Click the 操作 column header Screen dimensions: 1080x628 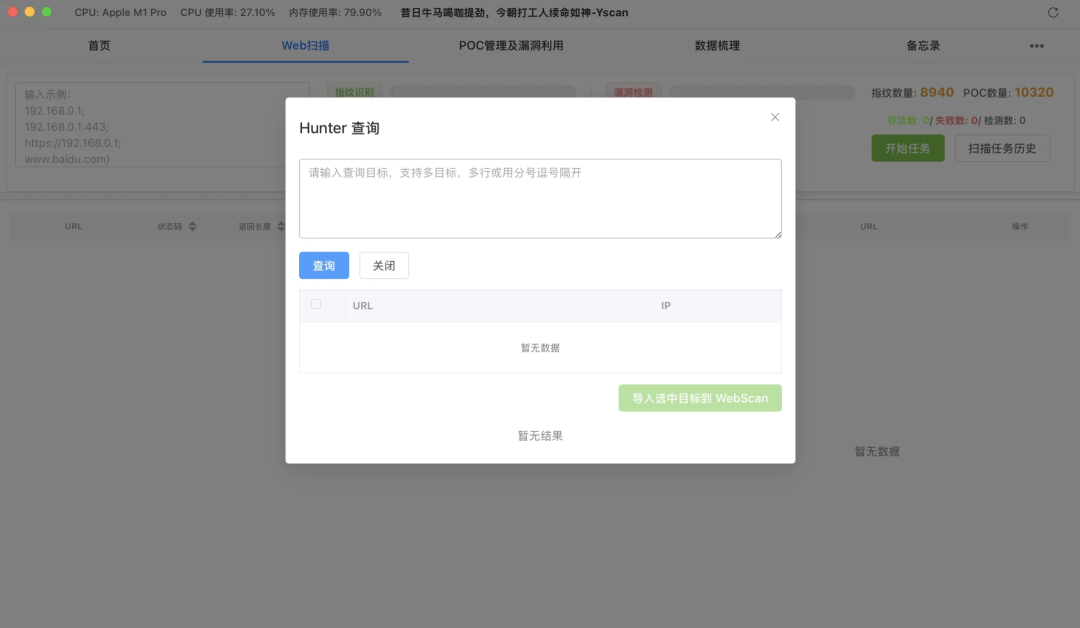[x=1019, y=226]
